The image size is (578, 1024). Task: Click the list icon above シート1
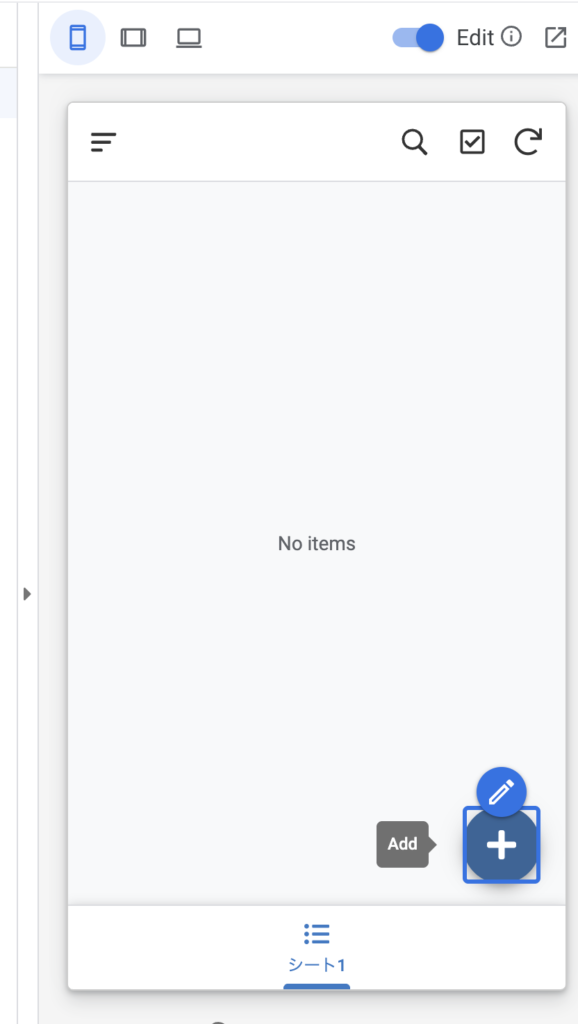pos(317,934)
